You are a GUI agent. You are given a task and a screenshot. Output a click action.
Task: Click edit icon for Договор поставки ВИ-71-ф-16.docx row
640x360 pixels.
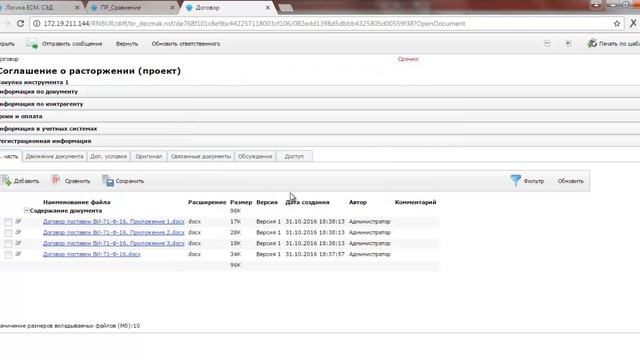(18, 254)
